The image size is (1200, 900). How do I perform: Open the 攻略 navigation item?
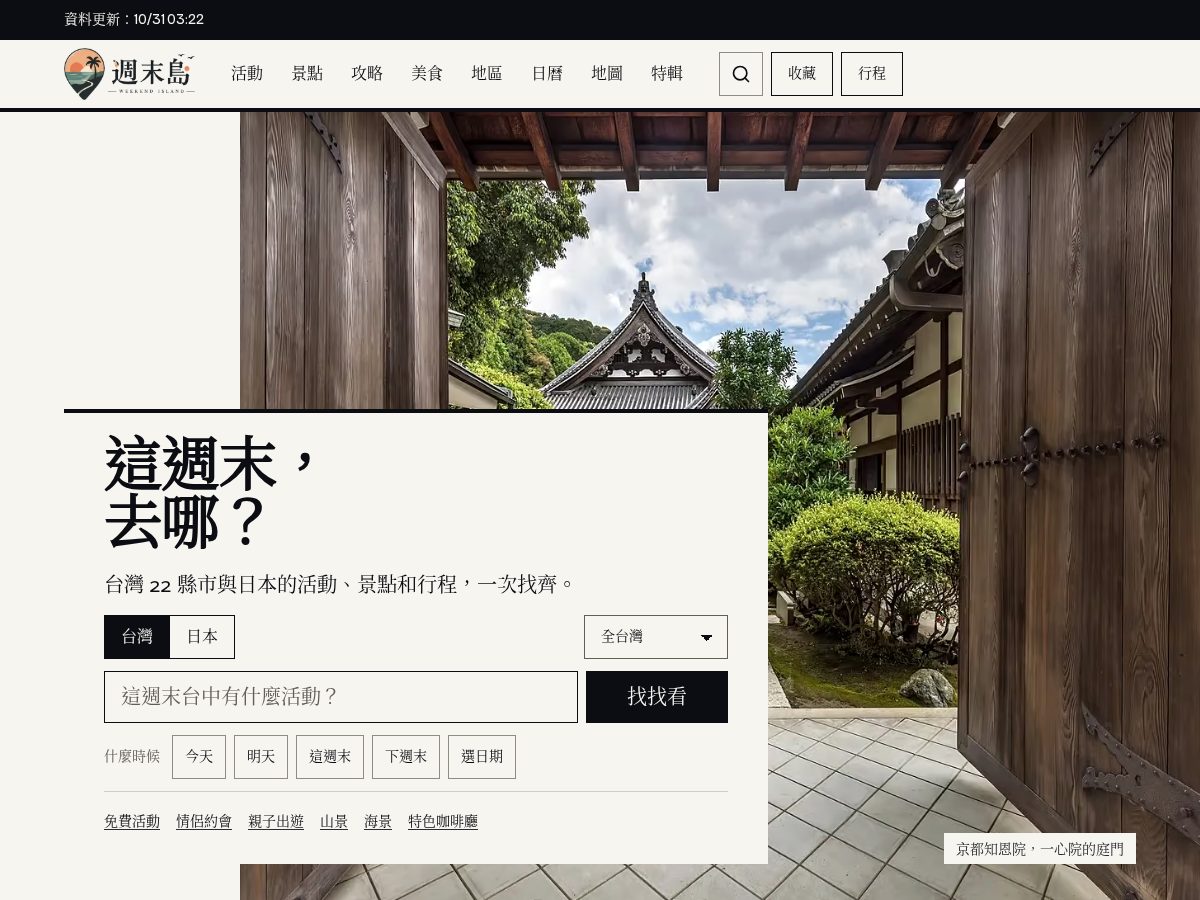(x=367, y=74)
